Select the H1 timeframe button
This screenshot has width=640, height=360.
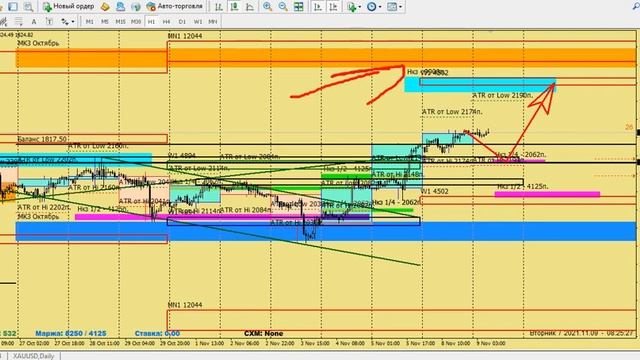151,22
